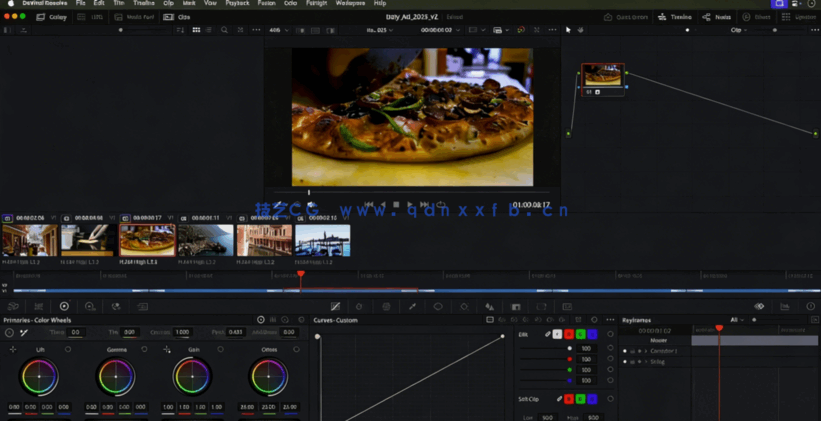Toggle the Clips thumbnail strip button
Image resolution: width=821 pixels, height=421 pixels.
[177, 17]
